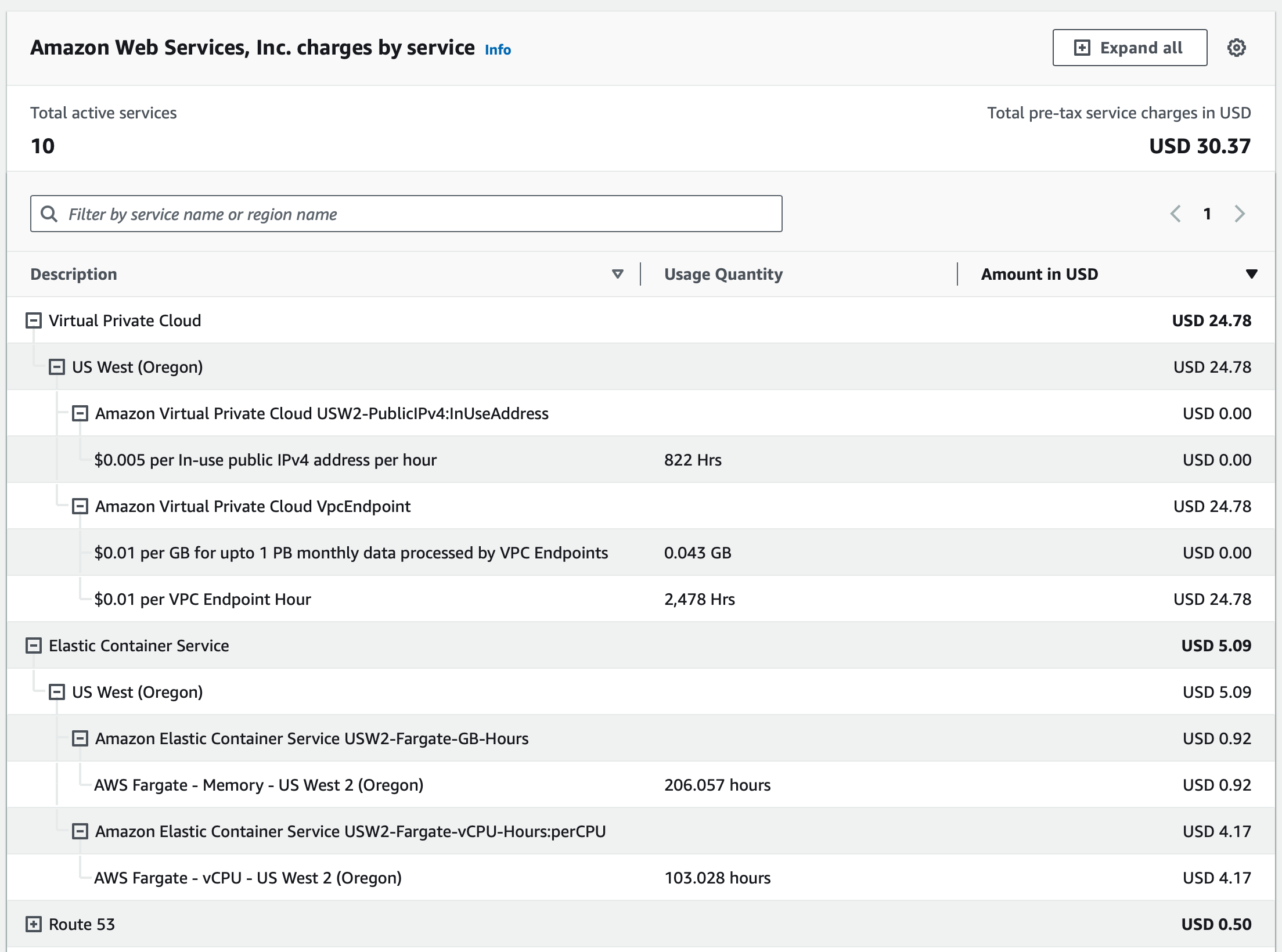Click the filter by service name input field
This screenshot has width=1282, height=952.
click(406, 214)
